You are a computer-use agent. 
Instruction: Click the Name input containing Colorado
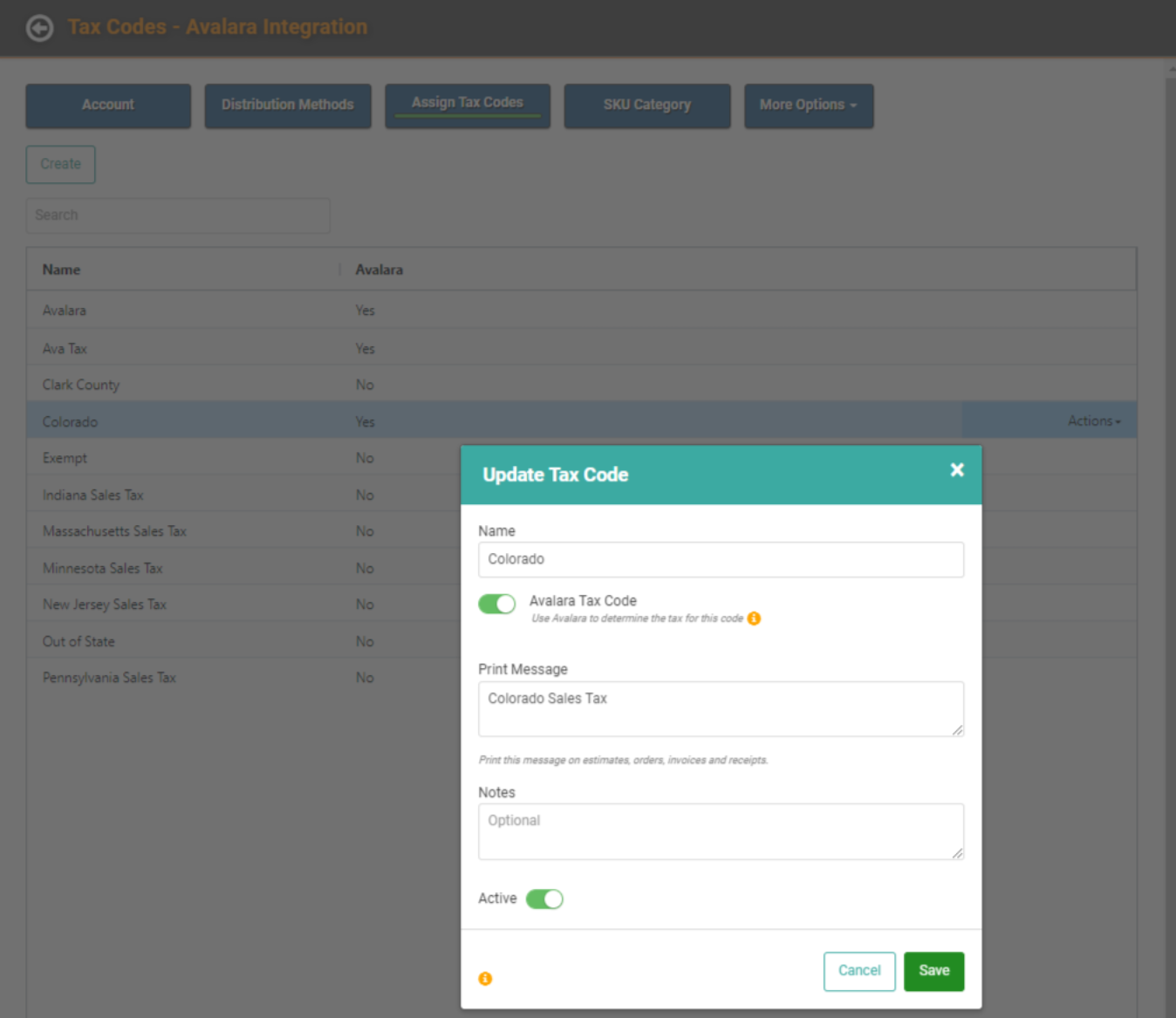pos(721,559)
